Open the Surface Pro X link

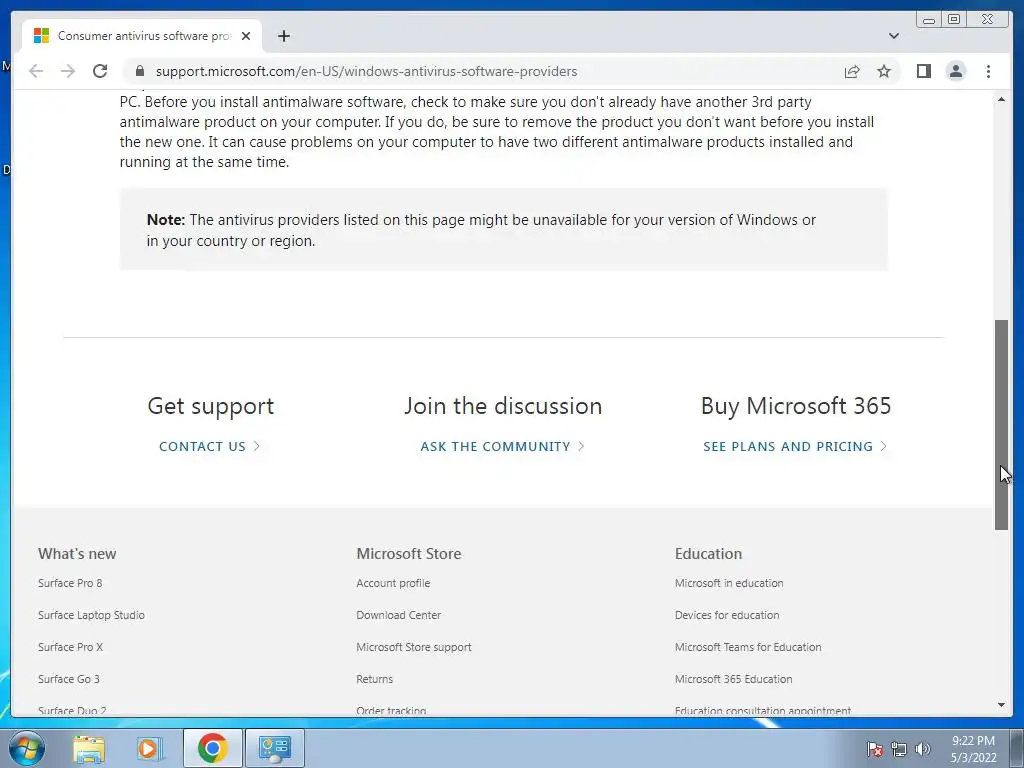(71, 647)
